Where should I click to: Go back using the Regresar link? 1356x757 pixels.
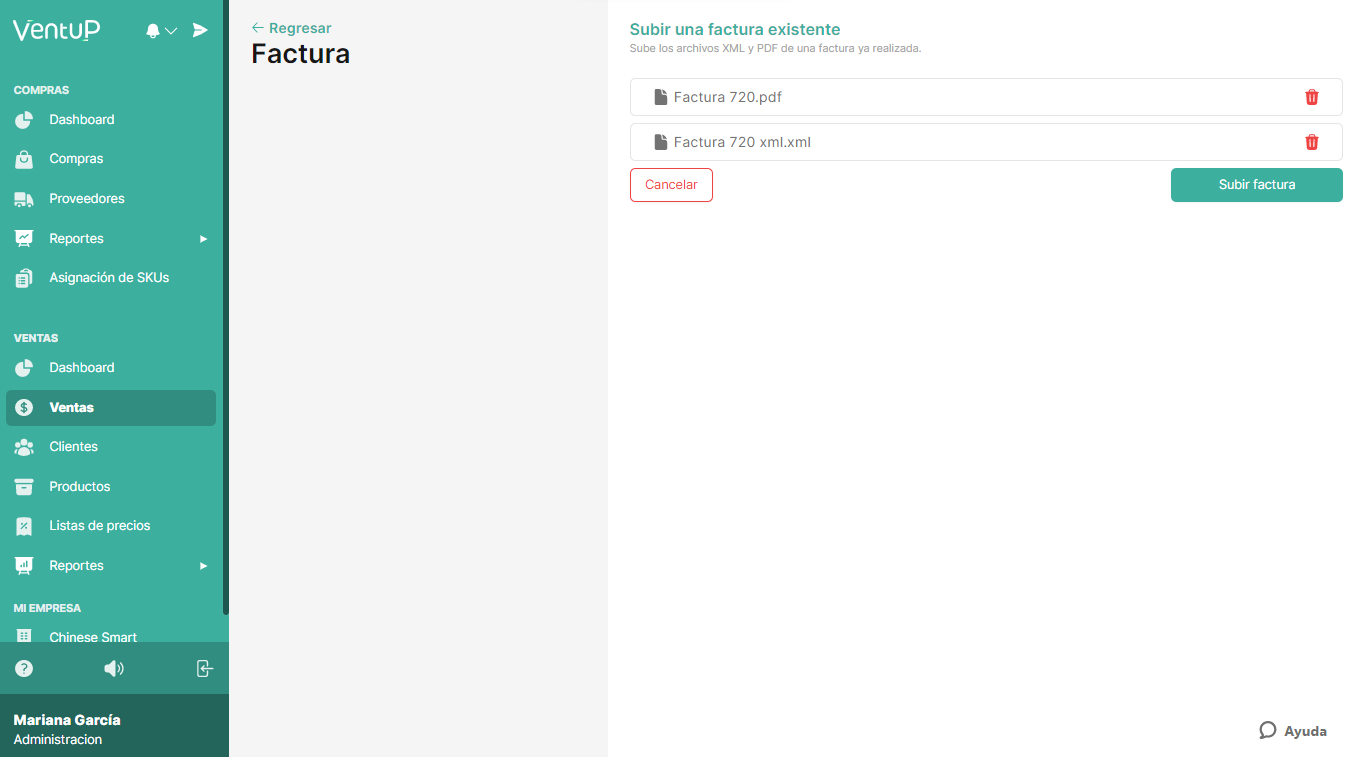[291, 28]
